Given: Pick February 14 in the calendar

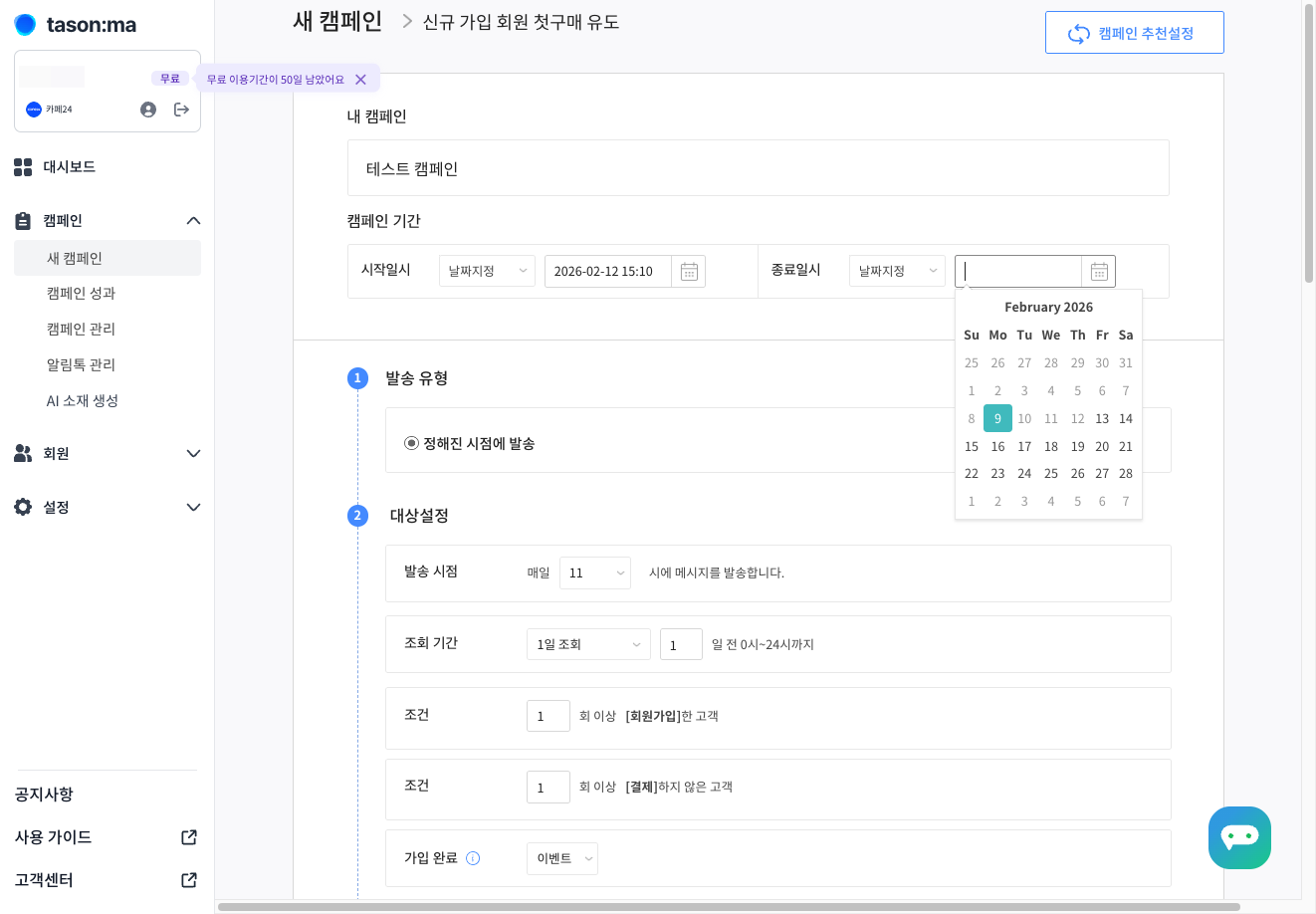Looking at the screenshot, I should click(x=1126, y=419).
